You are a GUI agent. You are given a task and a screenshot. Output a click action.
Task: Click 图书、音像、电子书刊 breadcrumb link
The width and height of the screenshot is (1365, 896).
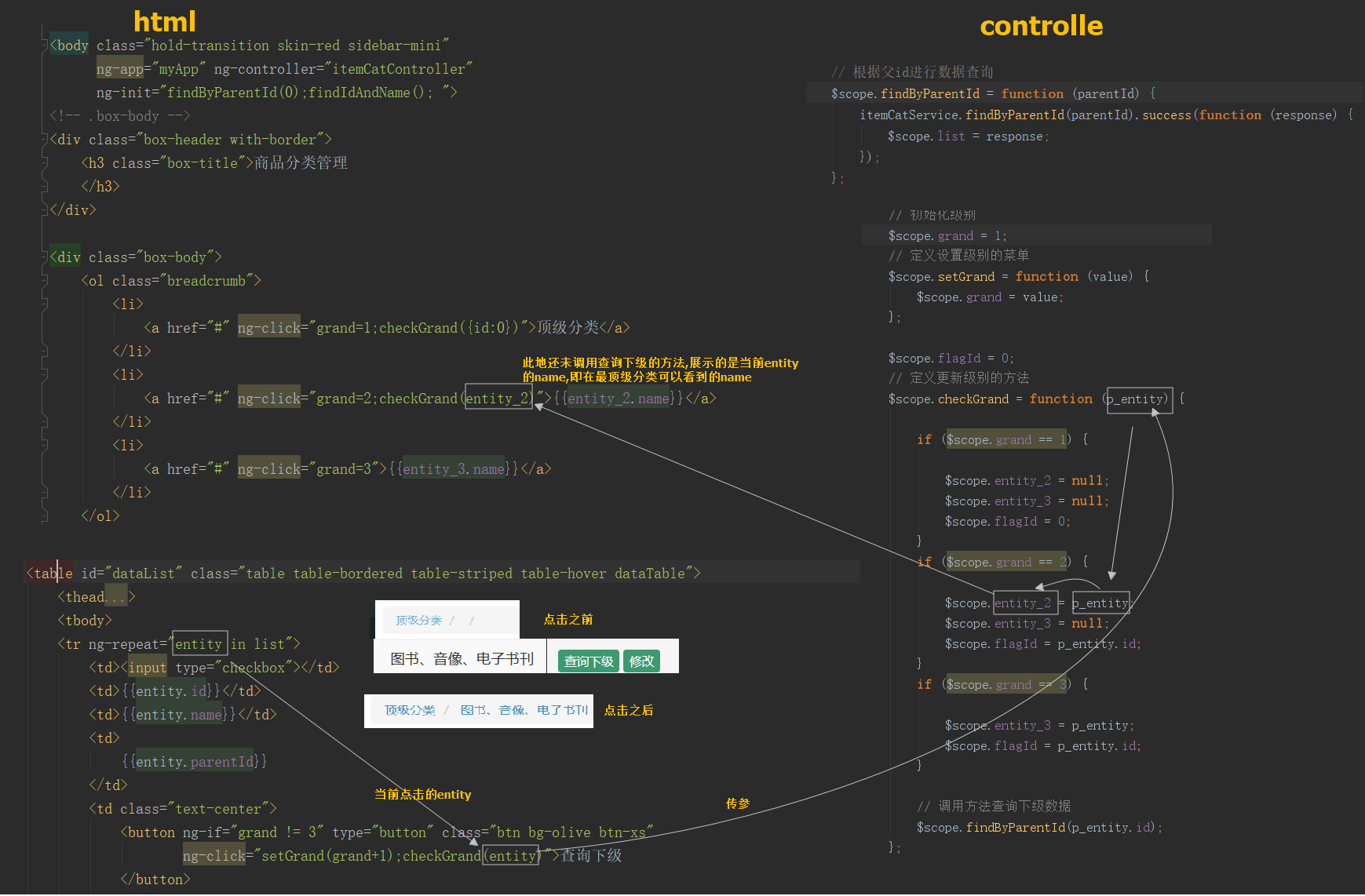click(x=524, y=710)
